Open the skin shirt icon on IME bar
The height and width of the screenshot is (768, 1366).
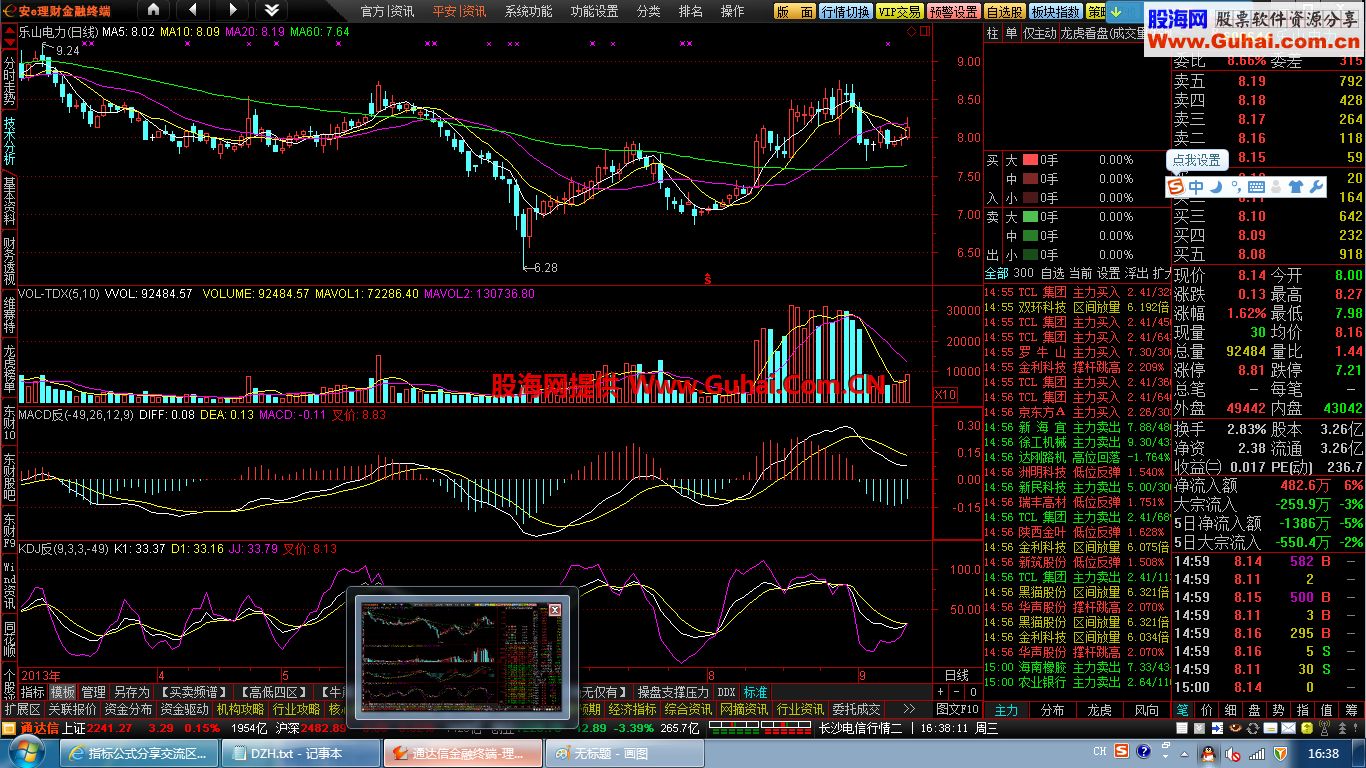(1296, 186)
